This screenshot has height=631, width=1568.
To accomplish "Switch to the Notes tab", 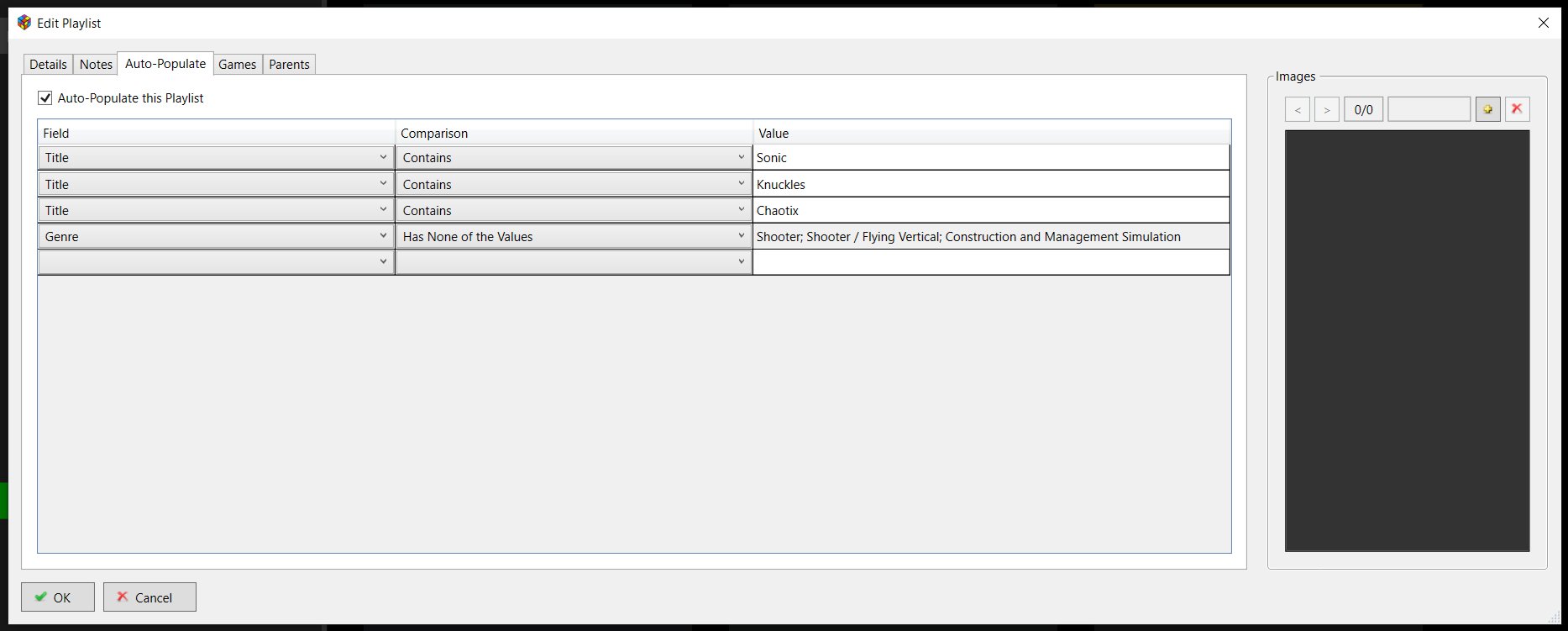I will coord(96,65).
